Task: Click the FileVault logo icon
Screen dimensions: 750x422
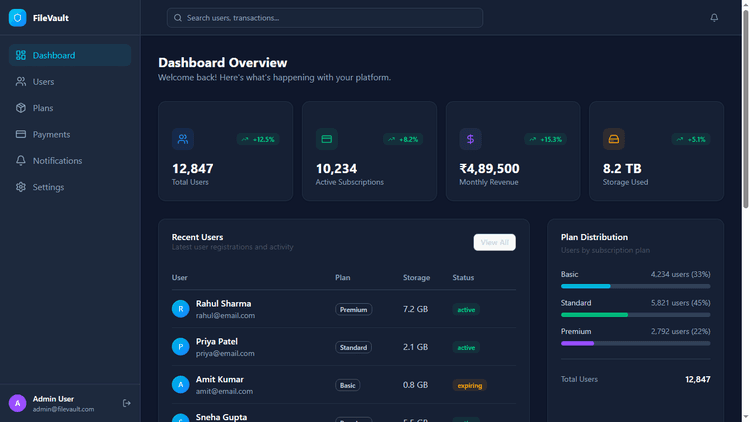Action: (x=18, y=18)
